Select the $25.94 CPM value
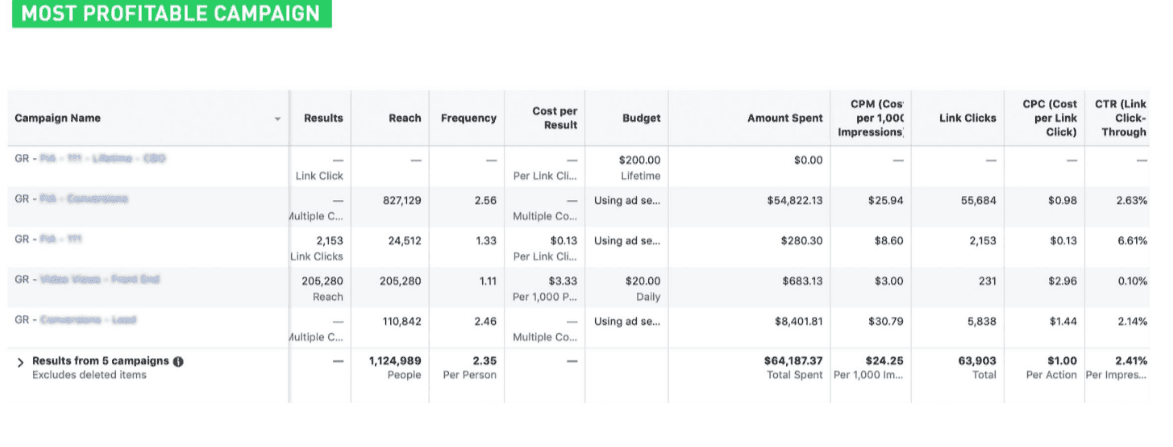 [885, 200]
